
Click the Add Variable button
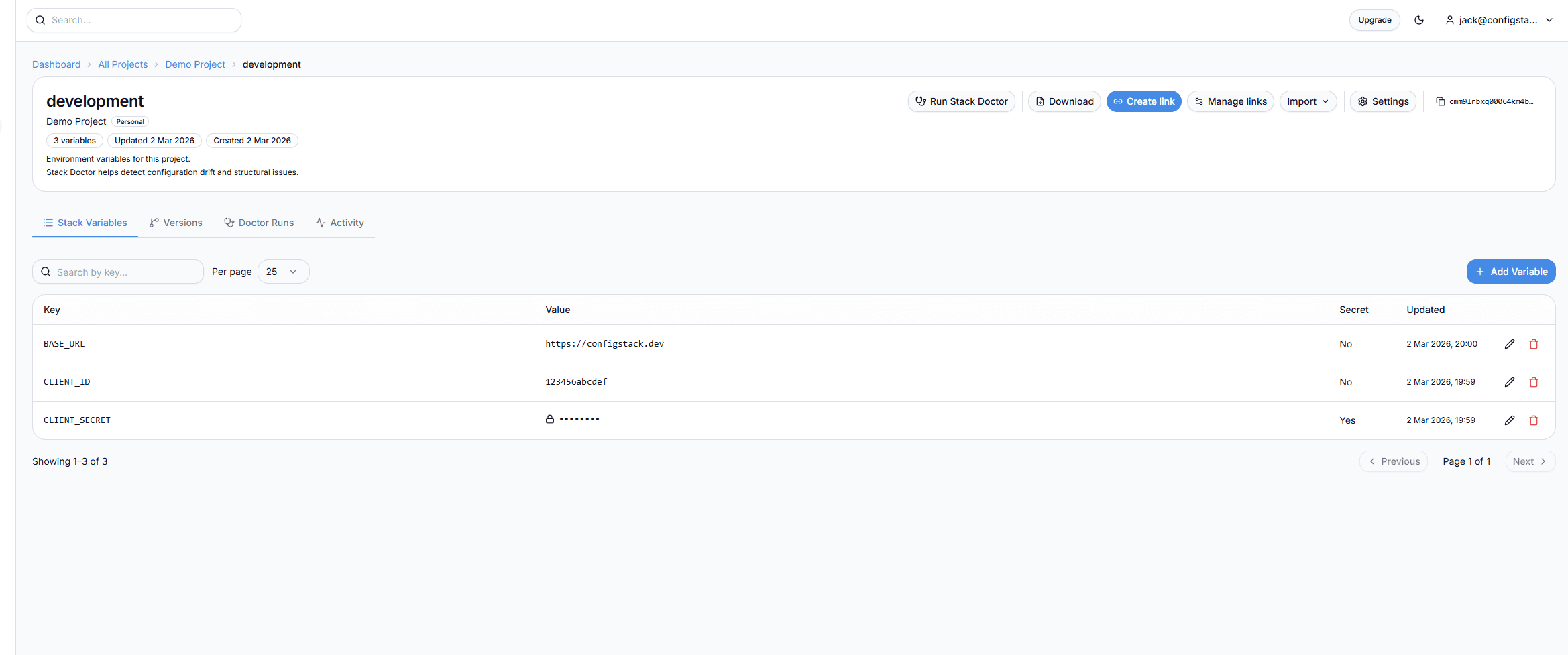[x=1511, y=272]
